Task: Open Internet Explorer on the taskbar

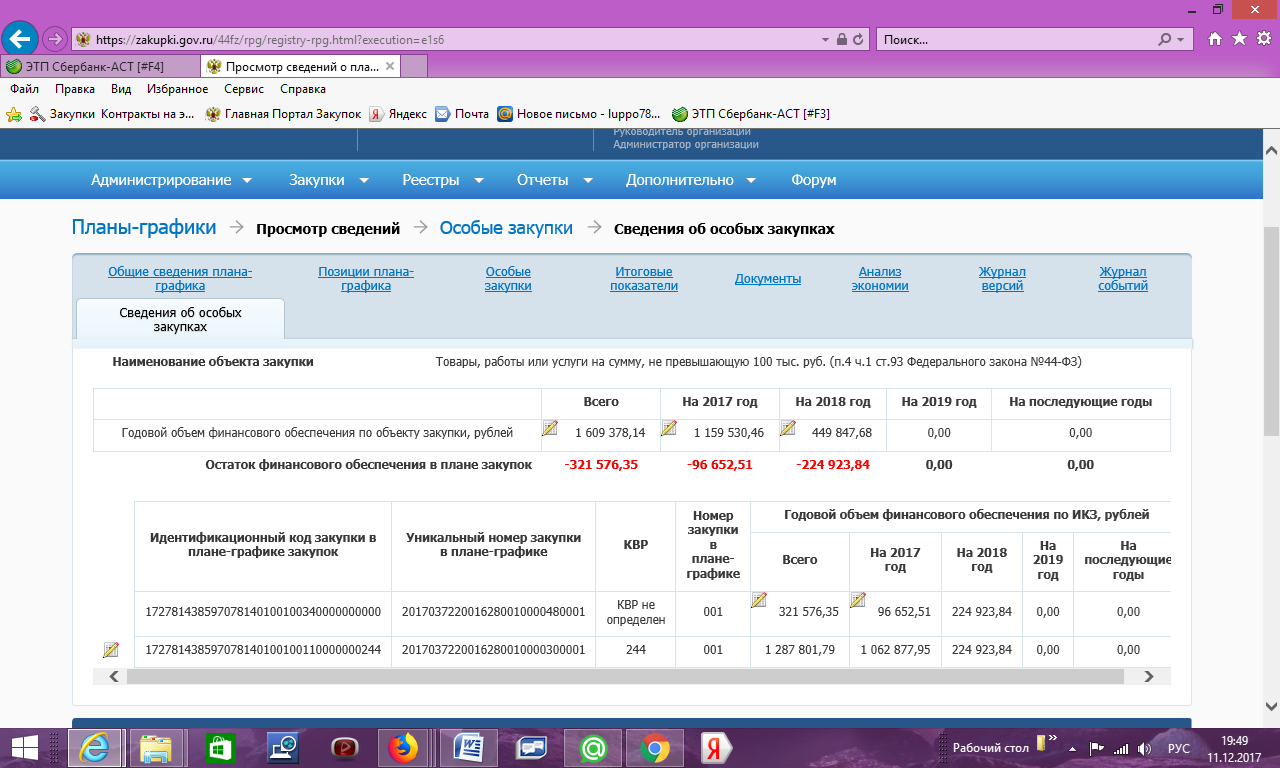Action: pyautogui.click(x=95, y=747)
